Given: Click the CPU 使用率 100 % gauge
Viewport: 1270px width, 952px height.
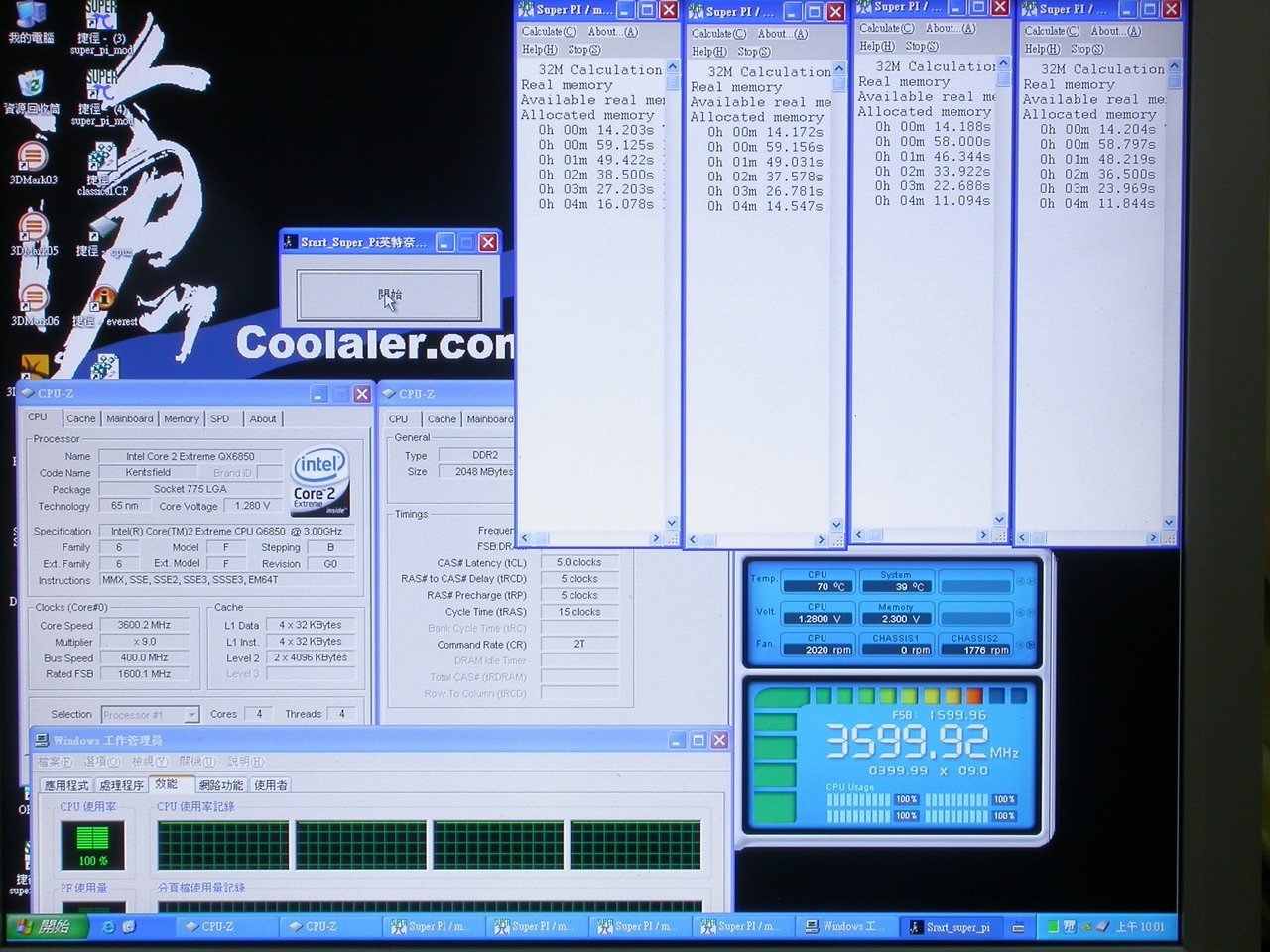Looking at the screenshot, I should point(93,845).
